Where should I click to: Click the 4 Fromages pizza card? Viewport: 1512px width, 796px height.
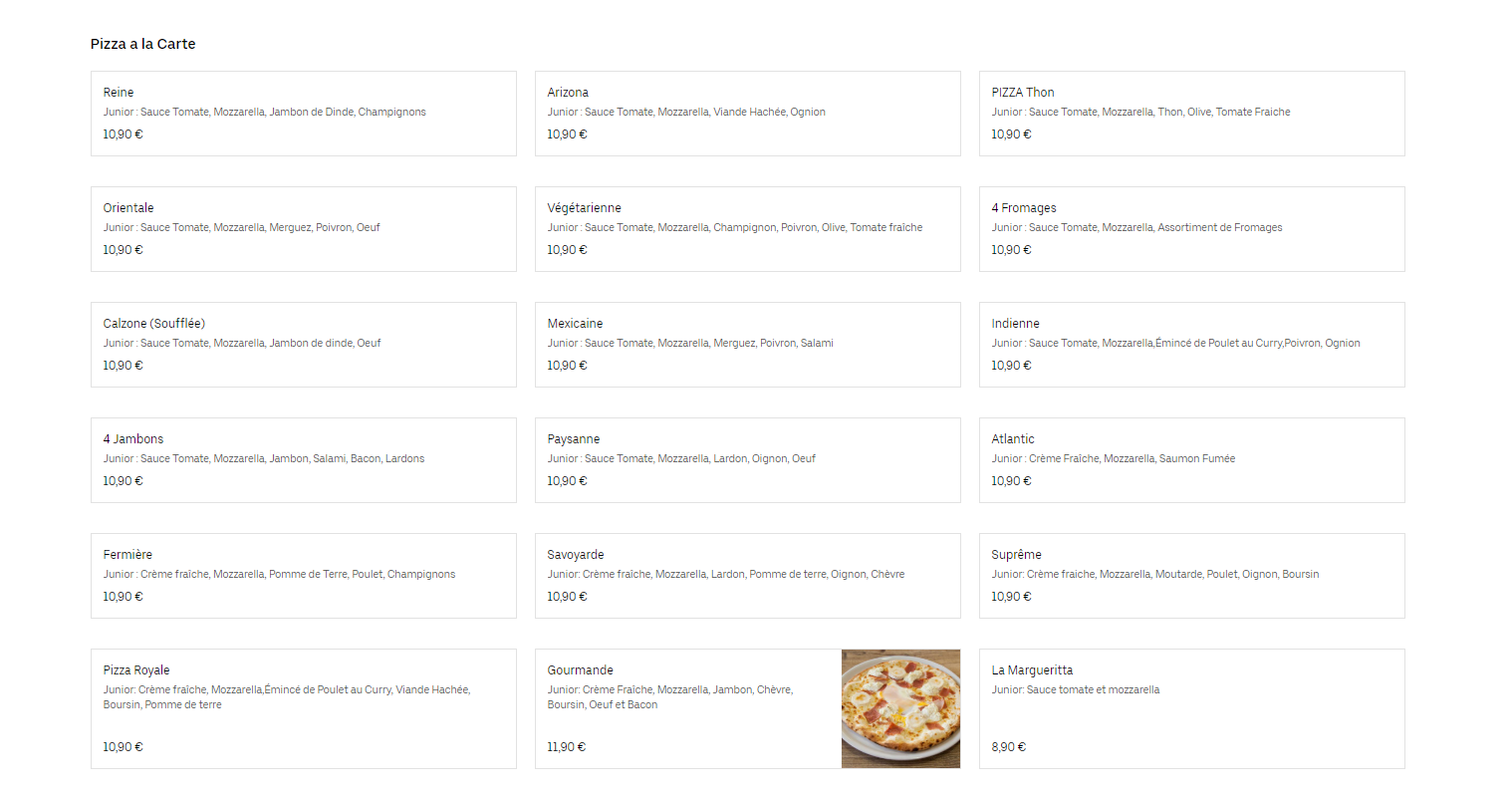click(1192, 229)
